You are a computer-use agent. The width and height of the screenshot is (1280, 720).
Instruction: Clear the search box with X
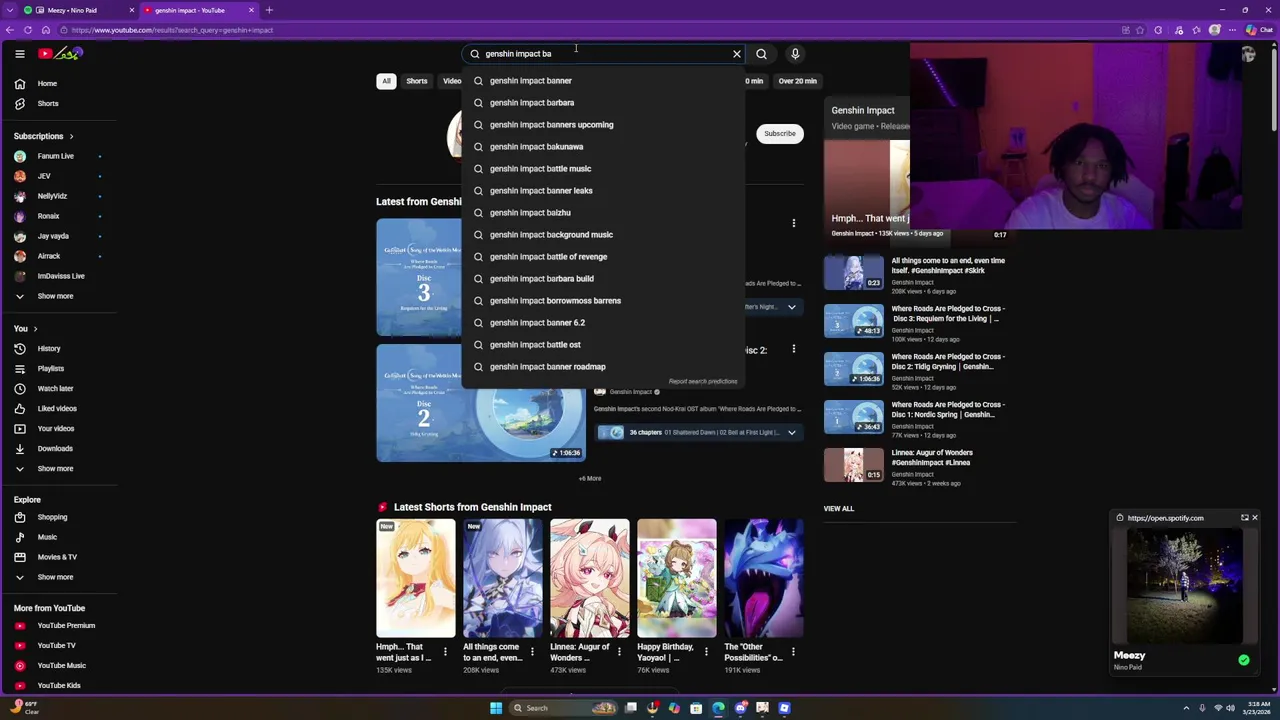point(737,54)
